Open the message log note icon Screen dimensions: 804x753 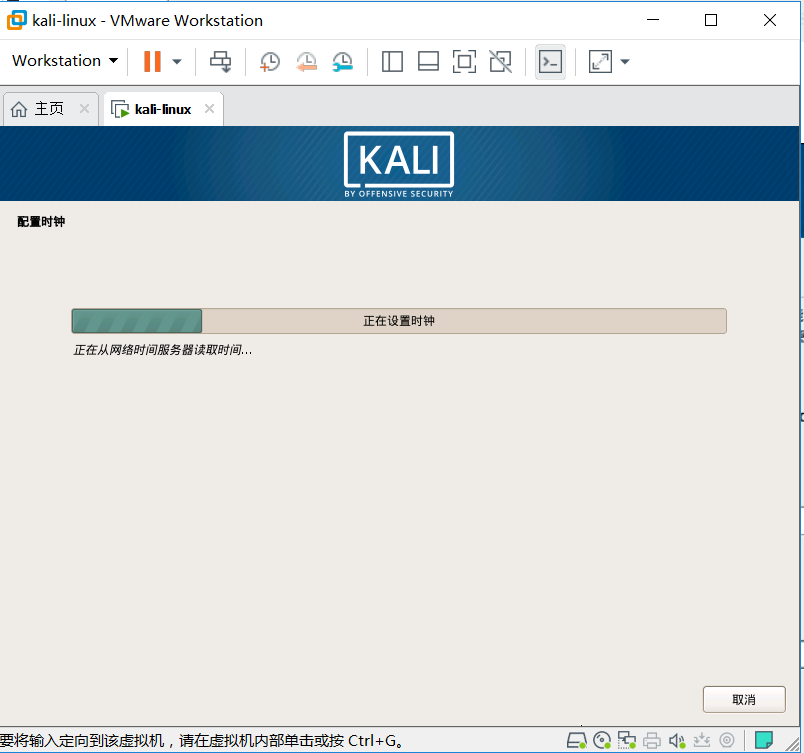[764, 740]
